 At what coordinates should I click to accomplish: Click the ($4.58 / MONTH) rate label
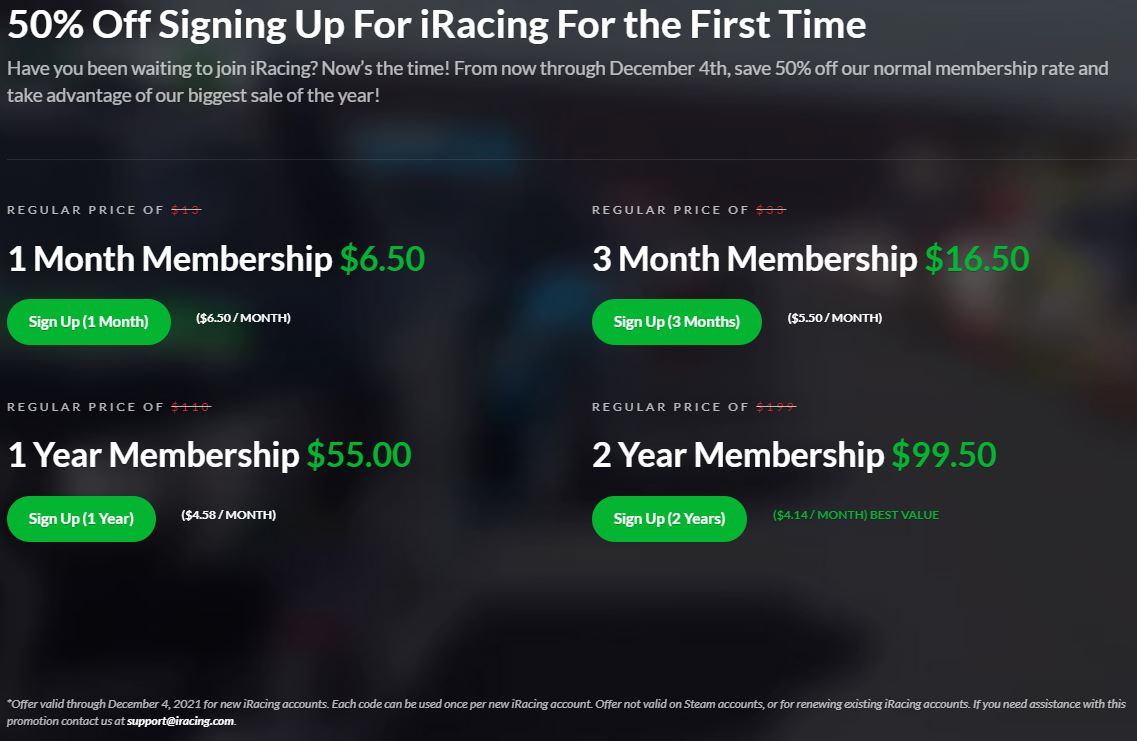point(228,515)
